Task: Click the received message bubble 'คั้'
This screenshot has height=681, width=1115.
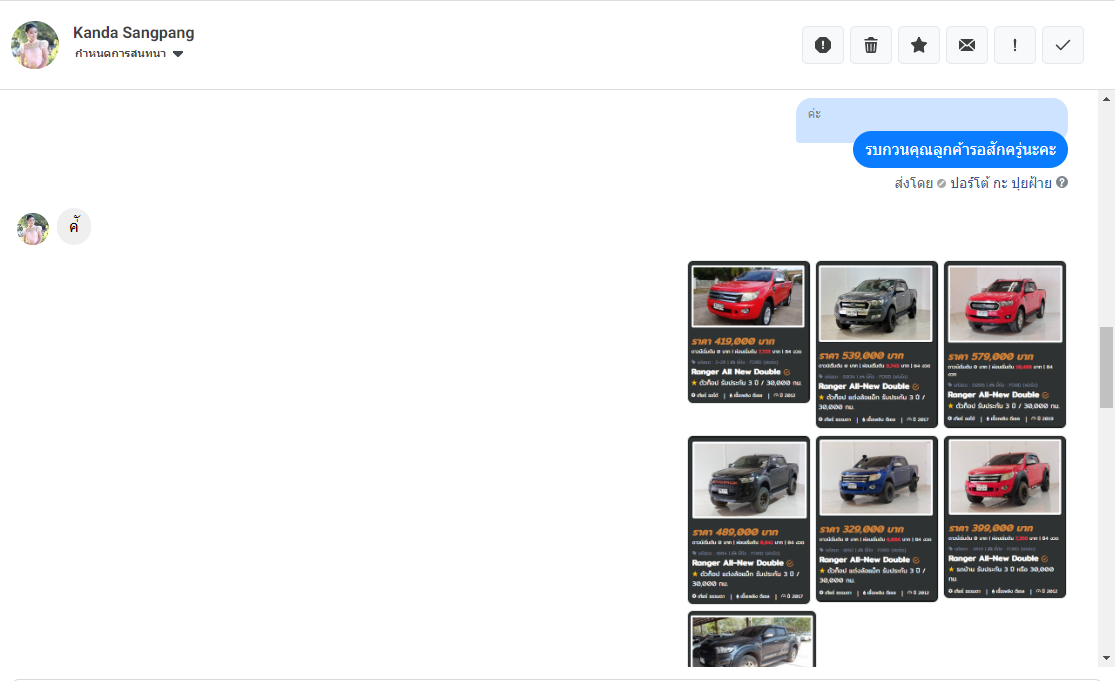Action: point(74,227)
